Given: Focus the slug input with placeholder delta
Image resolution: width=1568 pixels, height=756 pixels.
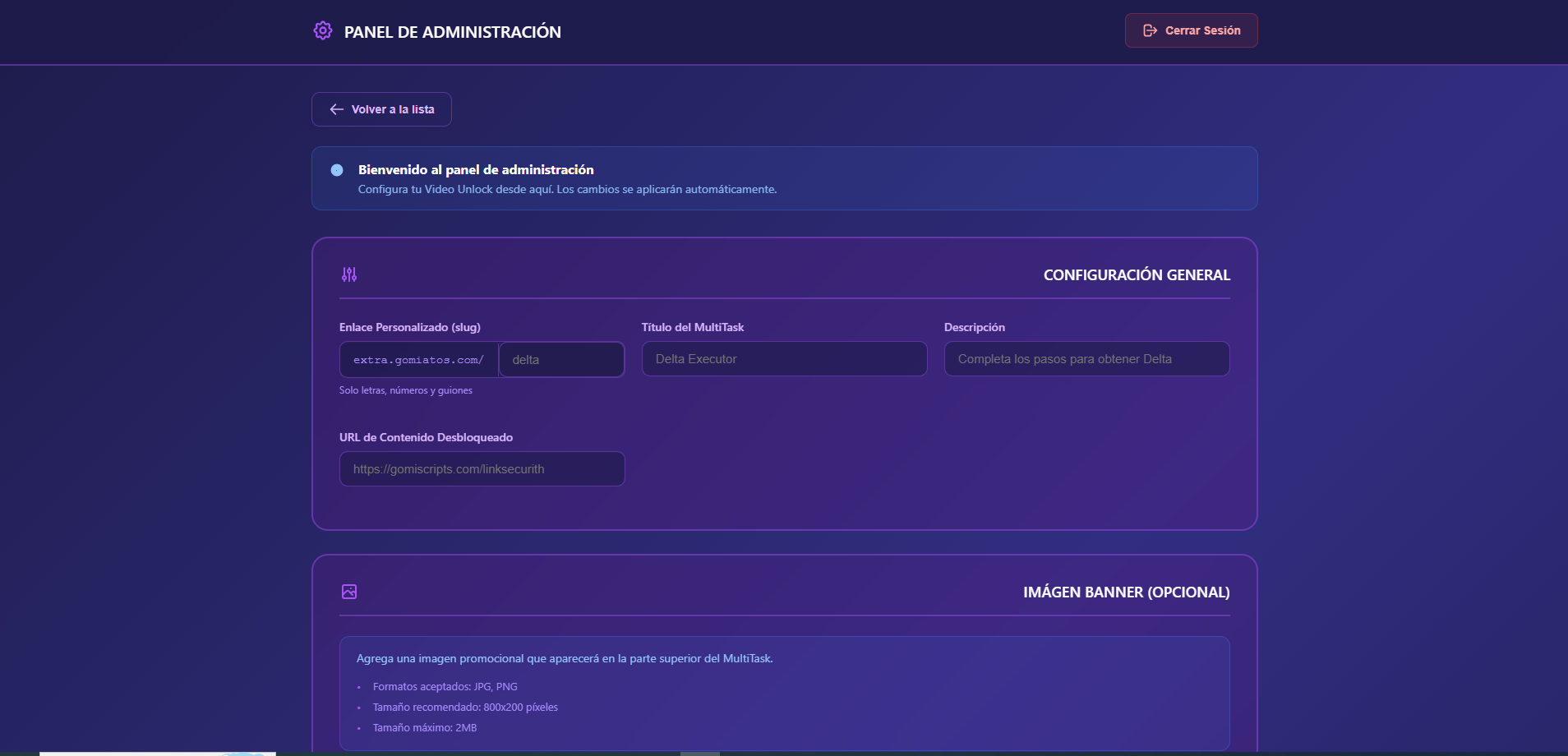Looking at the screenshot, I should tap(562, 360).
